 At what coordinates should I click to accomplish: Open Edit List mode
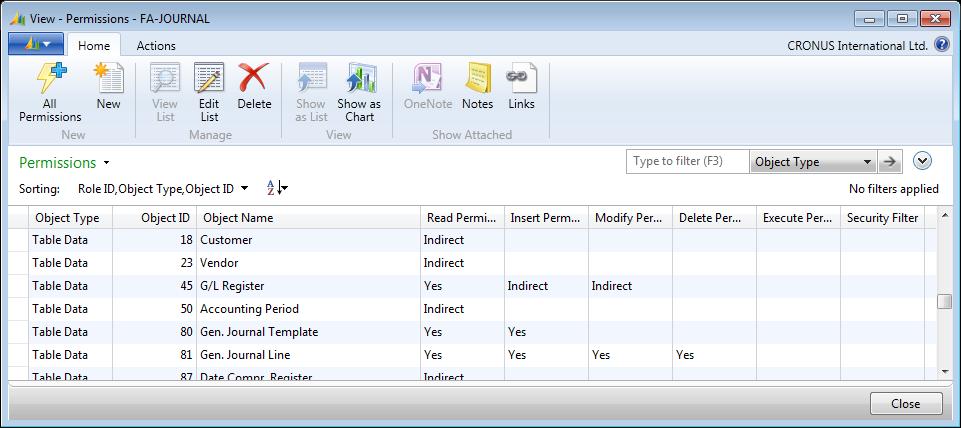(209, 92)
